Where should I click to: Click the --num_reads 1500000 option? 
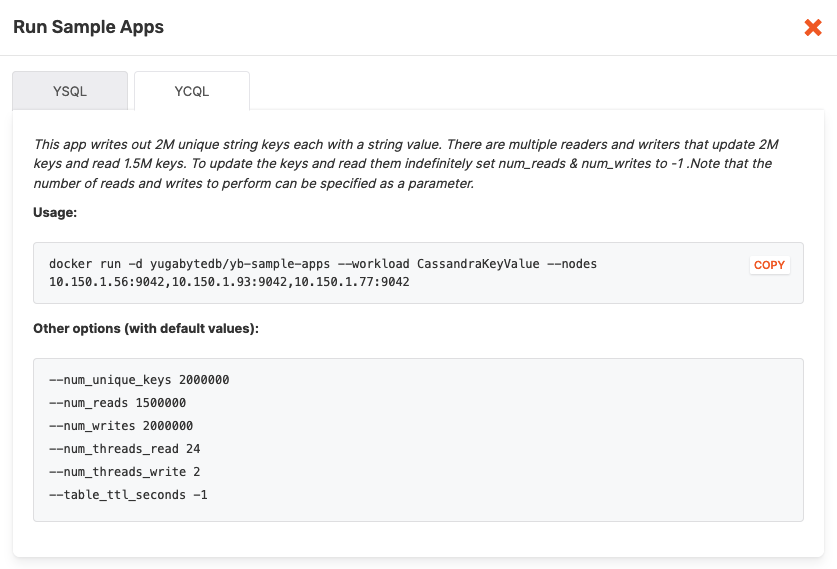point(117,403)
